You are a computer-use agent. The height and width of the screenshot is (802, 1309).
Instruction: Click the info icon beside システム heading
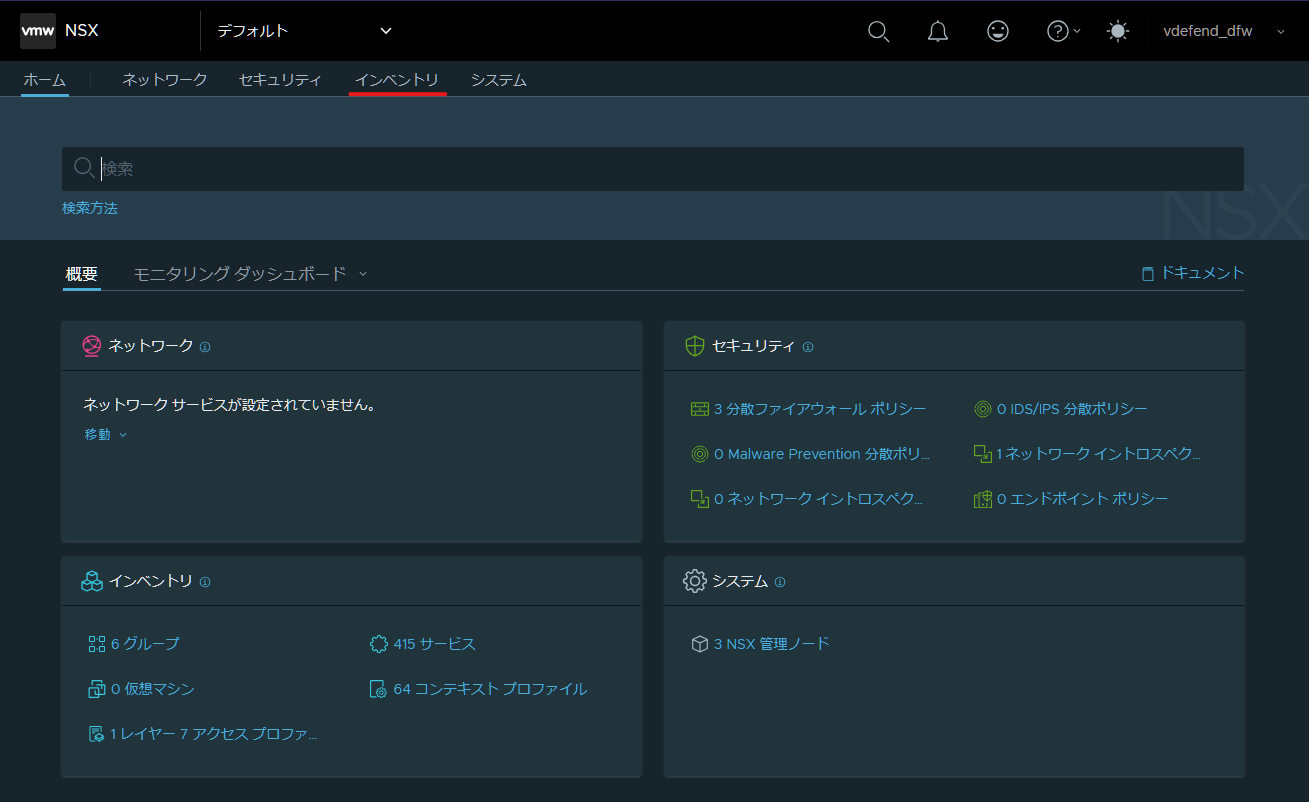point(780,582)
